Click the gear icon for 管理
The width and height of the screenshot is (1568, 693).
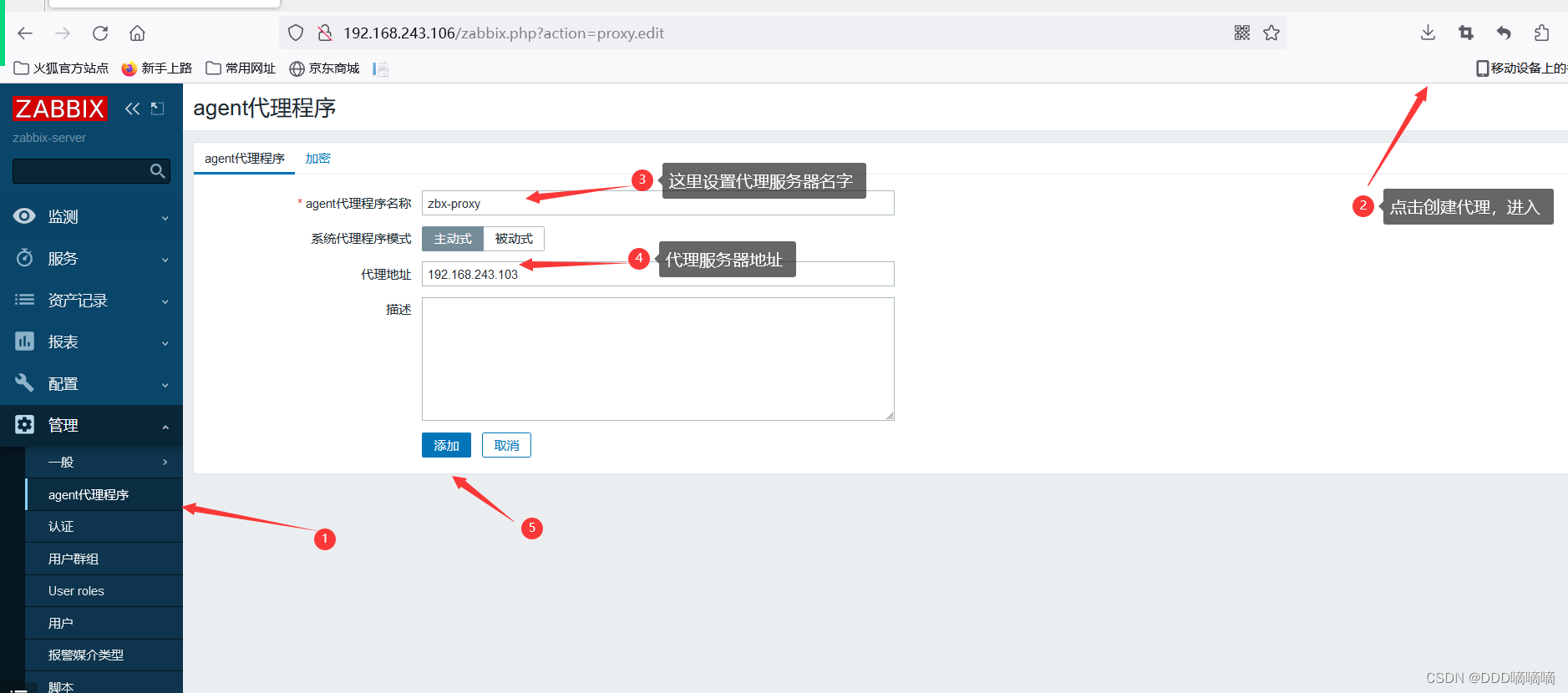(25, 425)
